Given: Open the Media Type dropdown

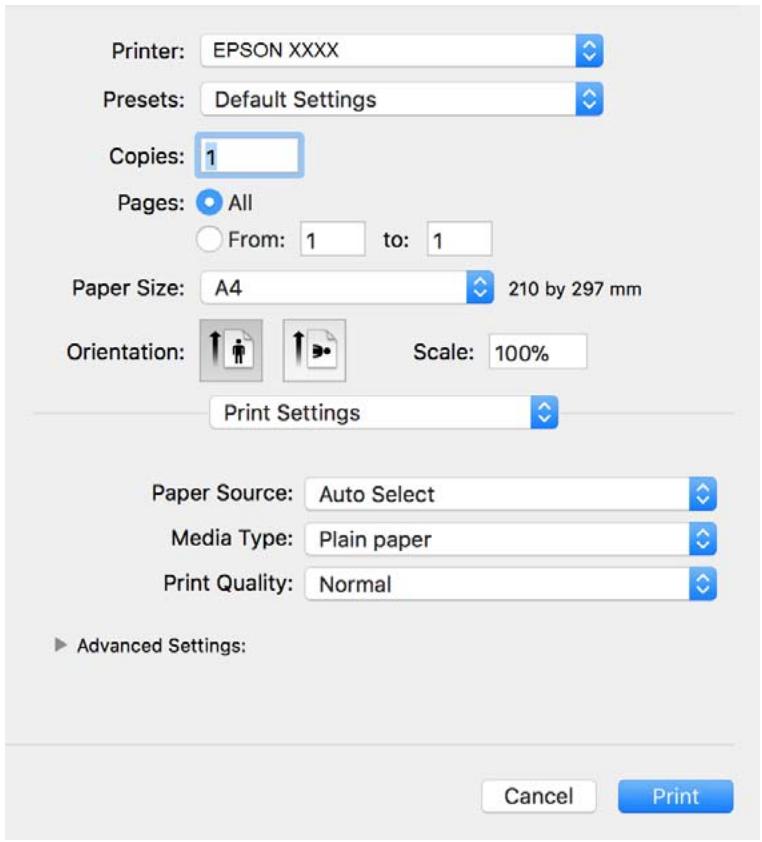Looking at the screenshot, I should tap(510, 539).
